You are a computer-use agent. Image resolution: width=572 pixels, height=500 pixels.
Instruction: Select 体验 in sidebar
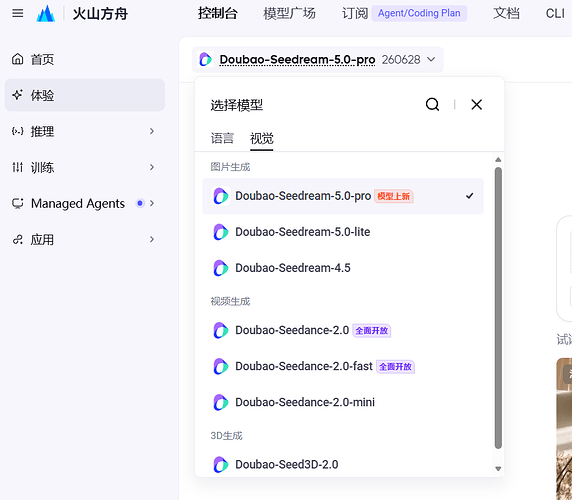pos(85,95)
